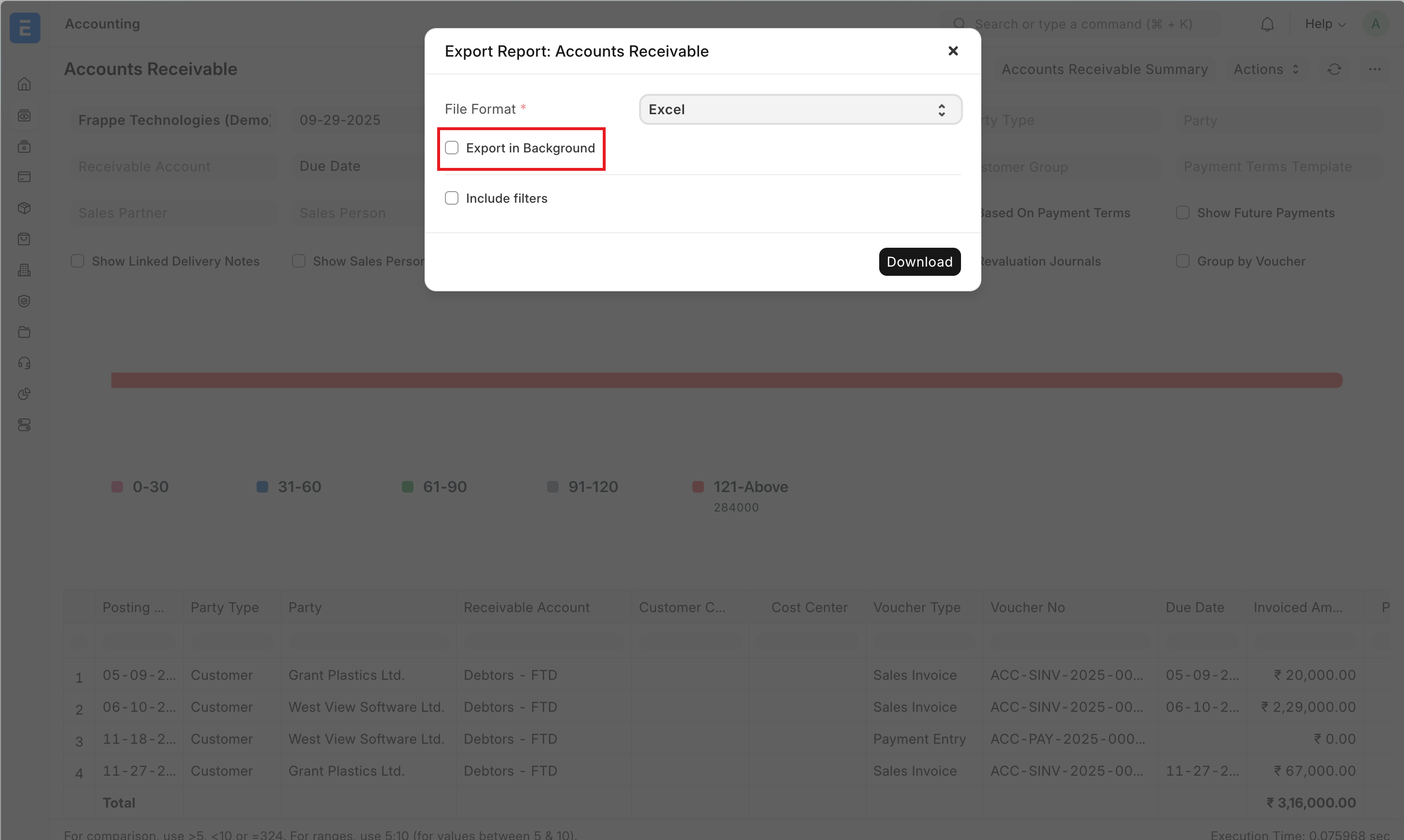
Task: Click the shopping bag icon in sidebar
Action: pos(24,239)
